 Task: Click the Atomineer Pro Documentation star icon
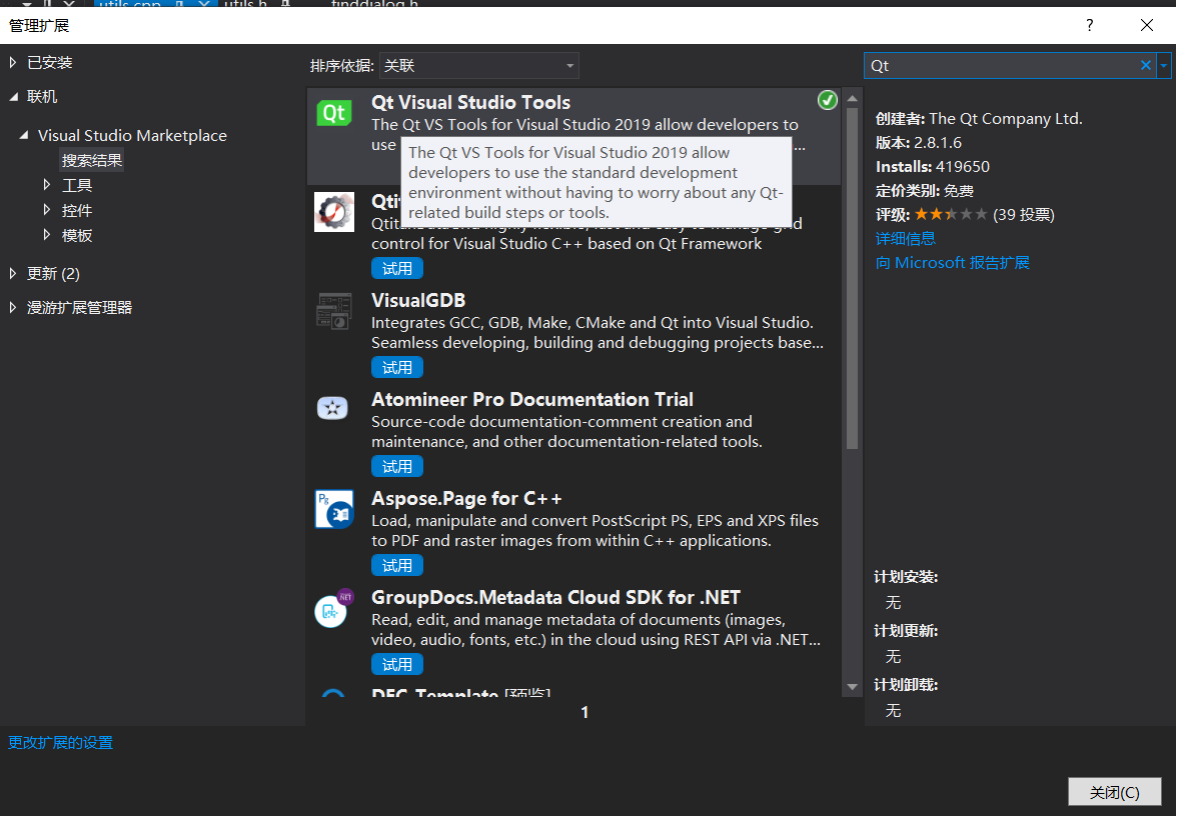tap(333, 408)
